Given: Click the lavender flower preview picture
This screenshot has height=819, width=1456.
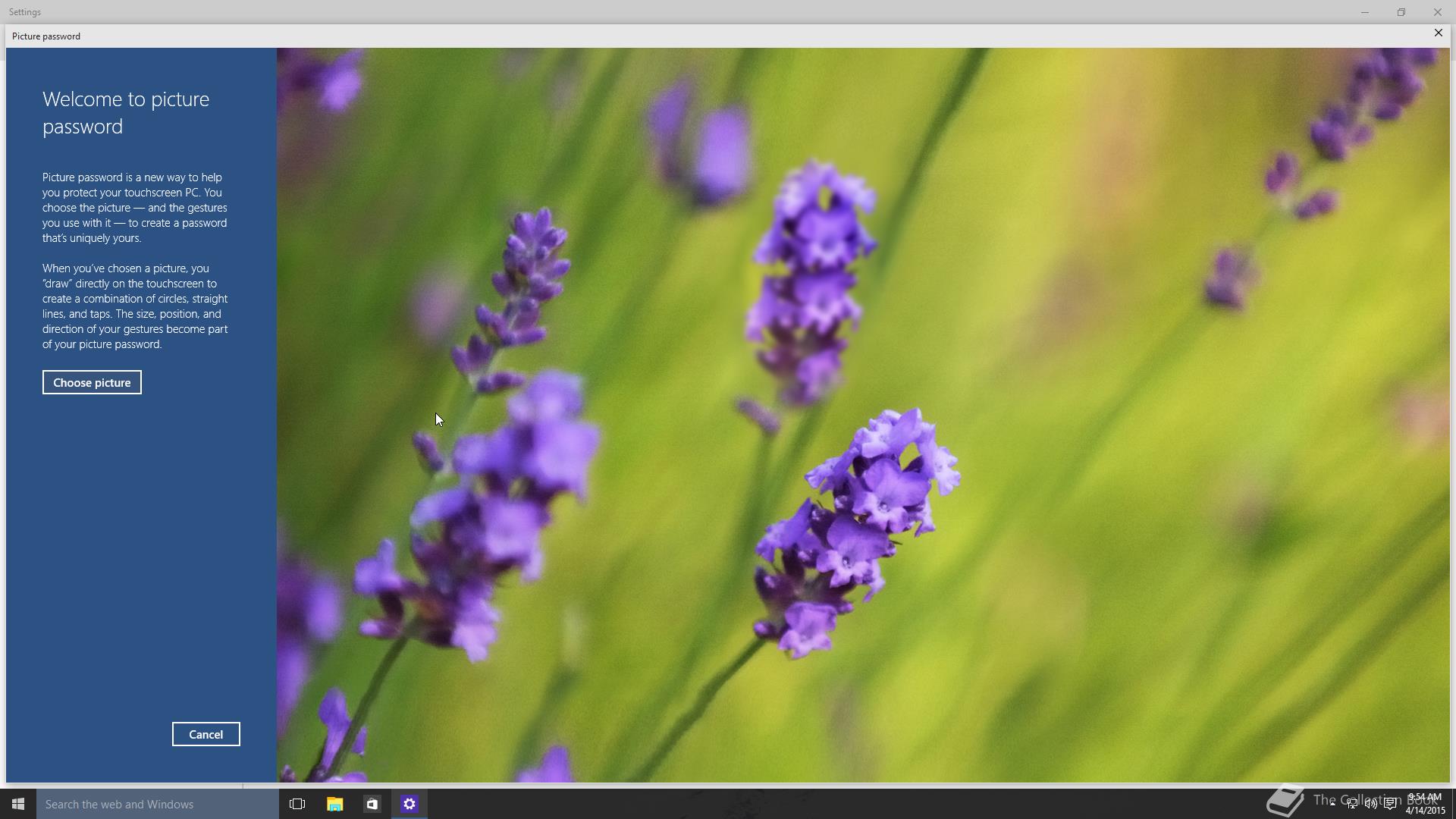Looking at the screenshot, I should 863,415.
